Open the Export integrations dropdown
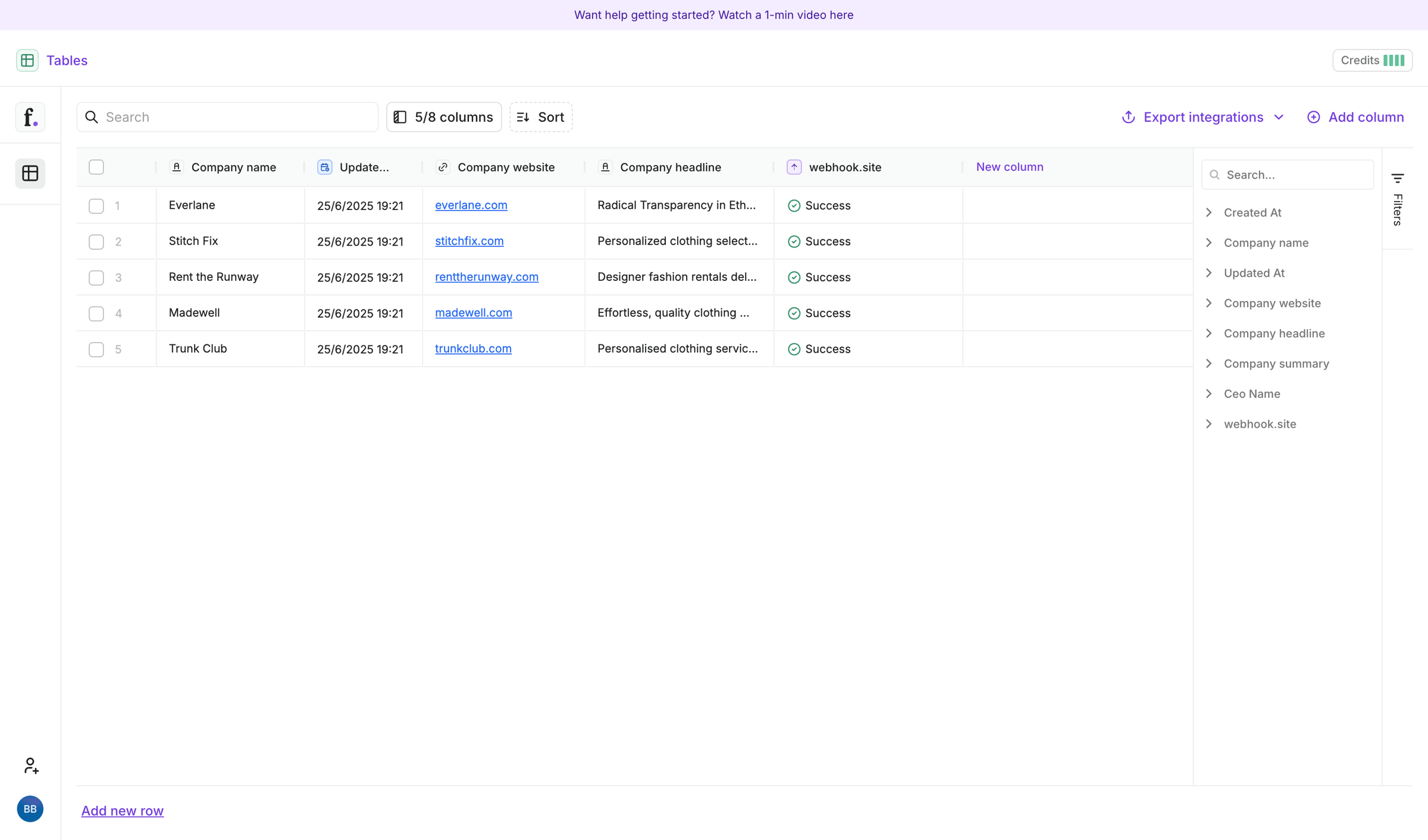Image resolution: width=1428 pixels, height=840 pixels. 1203,117
